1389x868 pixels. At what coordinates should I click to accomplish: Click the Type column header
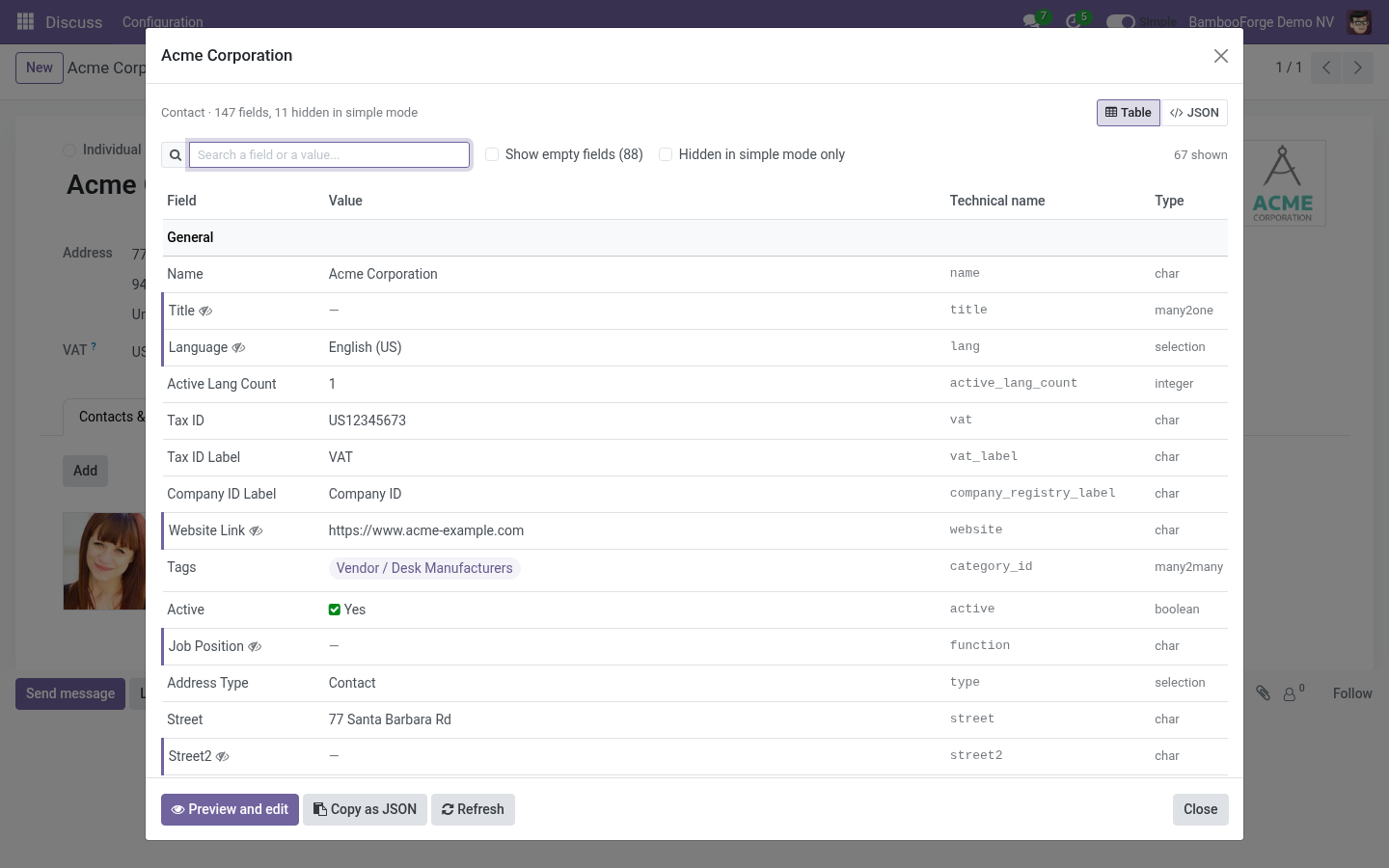point(1169,201)
